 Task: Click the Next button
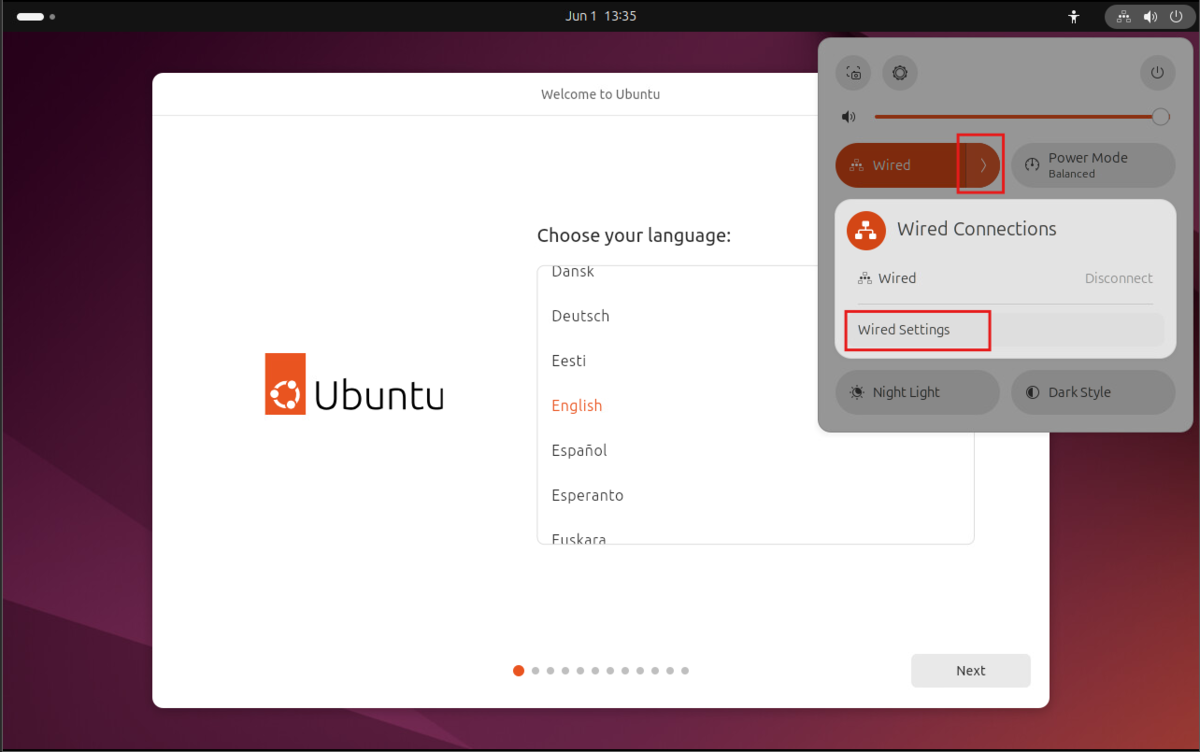point(970,671)
